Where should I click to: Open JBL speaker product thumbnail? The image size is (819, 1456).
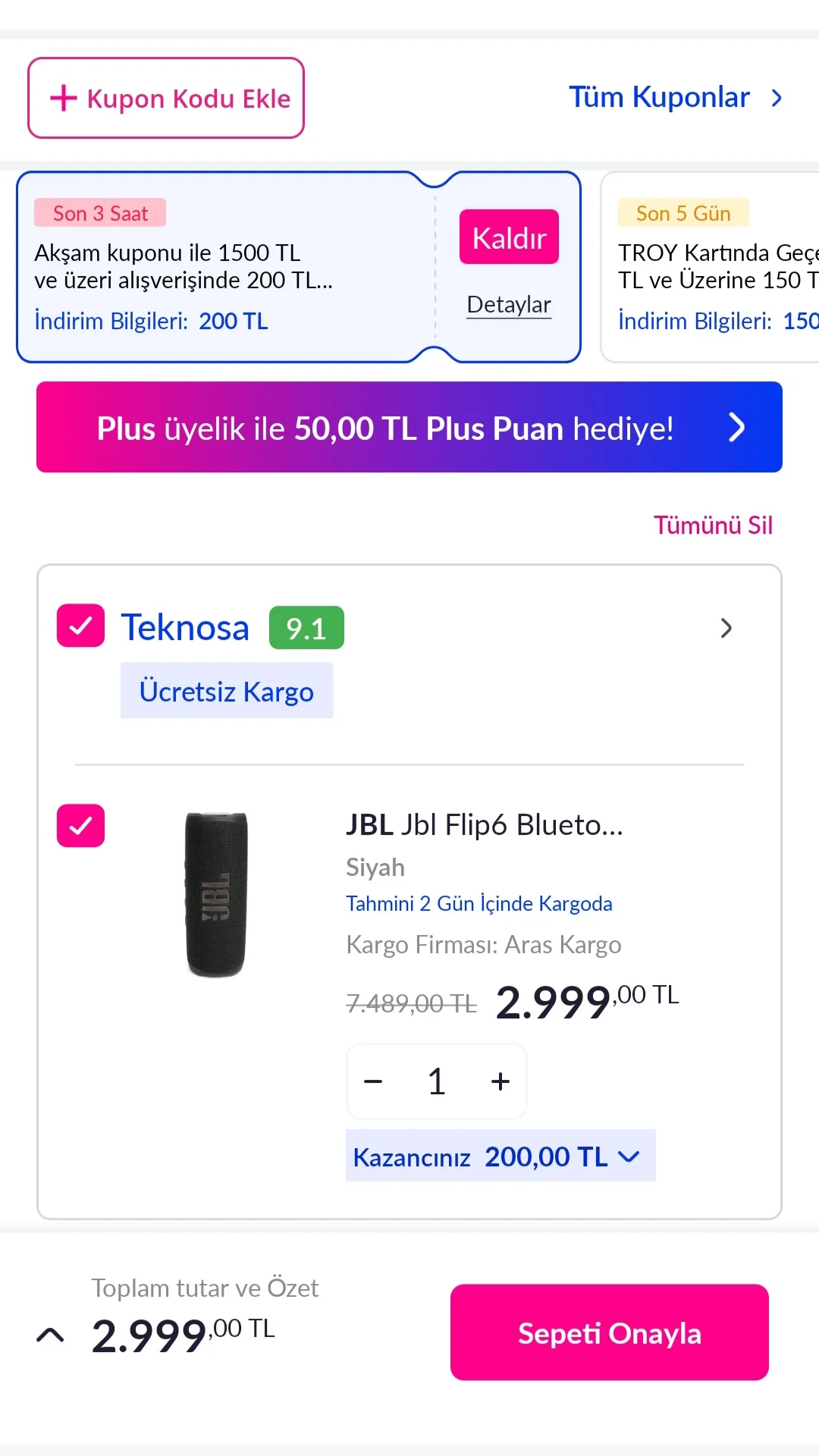(x=217, y=895)
